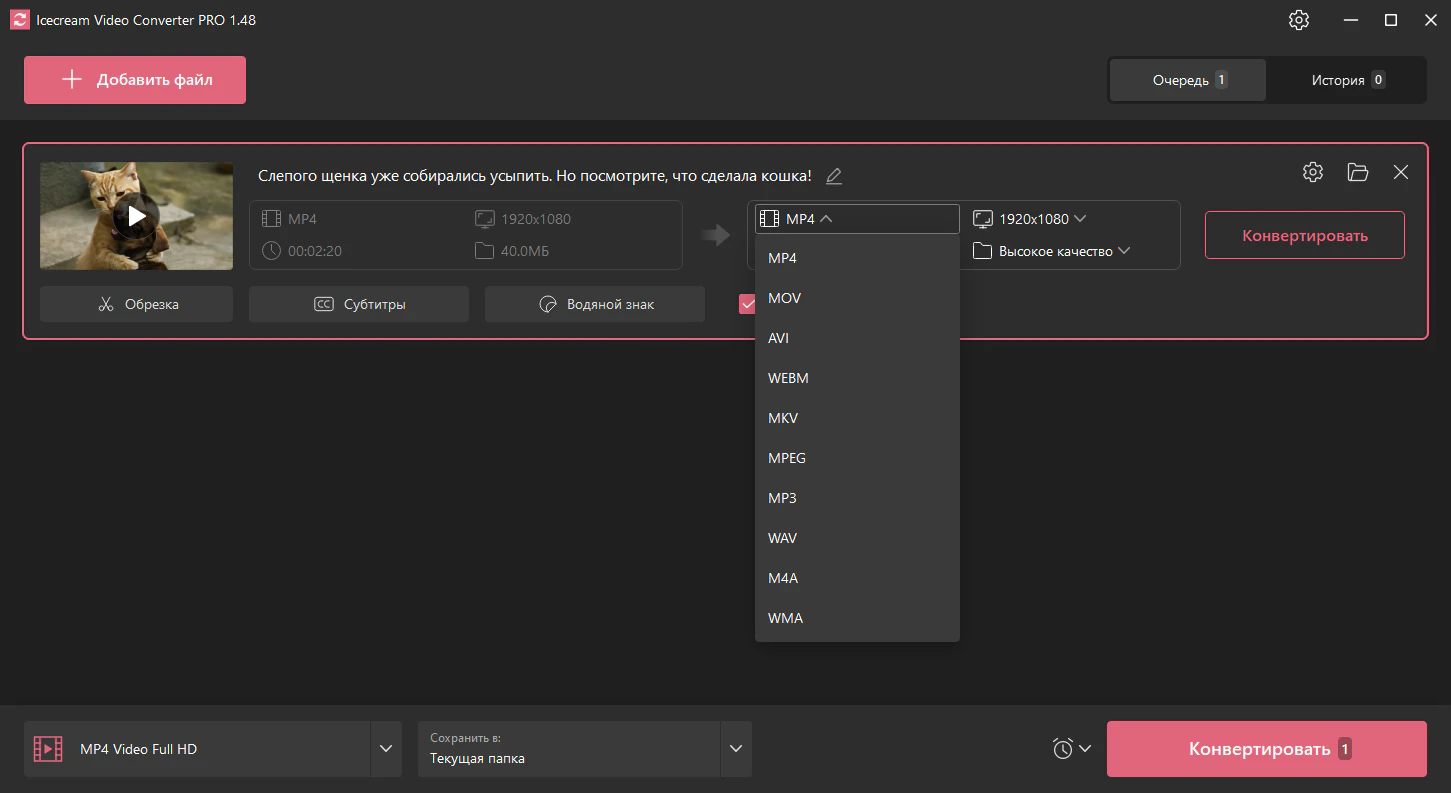Click the pencil icon to rename title
1451x793 pixels.
point(834,176)
